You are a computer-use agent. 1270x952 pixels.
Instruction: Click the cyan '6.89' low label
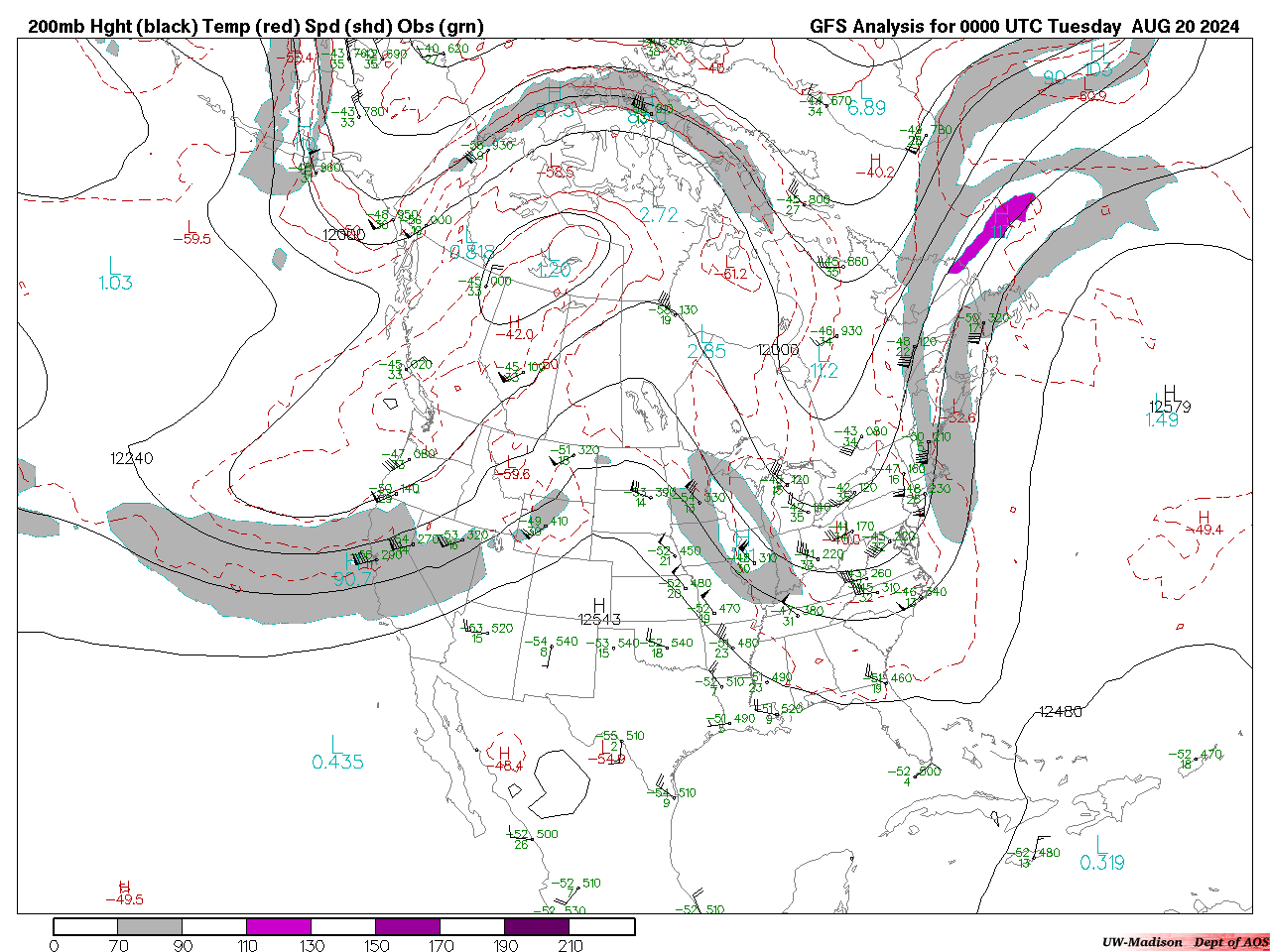(x=866, y=109)
